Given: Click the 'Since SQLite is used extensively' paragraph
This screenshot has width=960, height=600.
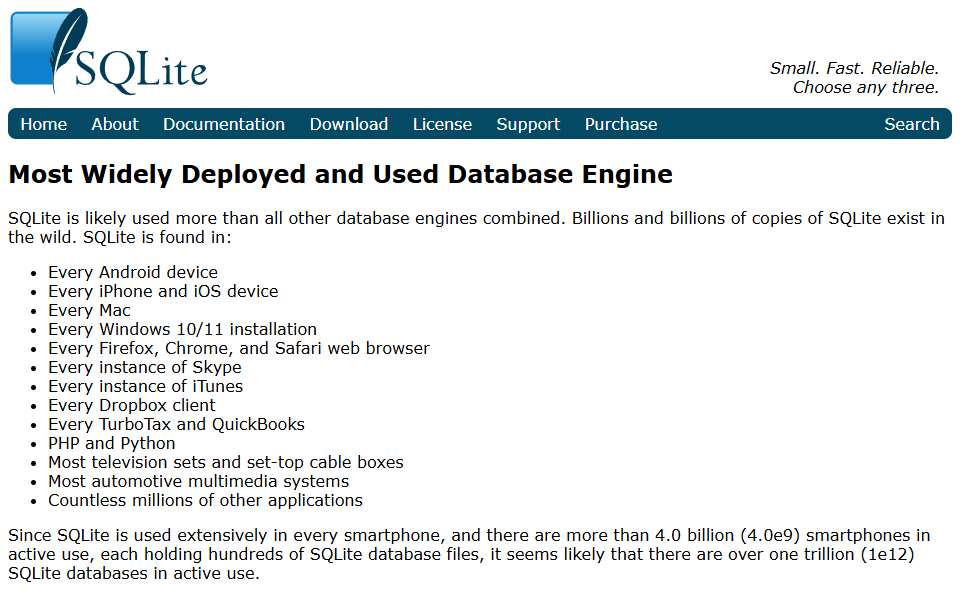Looking at the screenshot, I should [x=470, y=554].
